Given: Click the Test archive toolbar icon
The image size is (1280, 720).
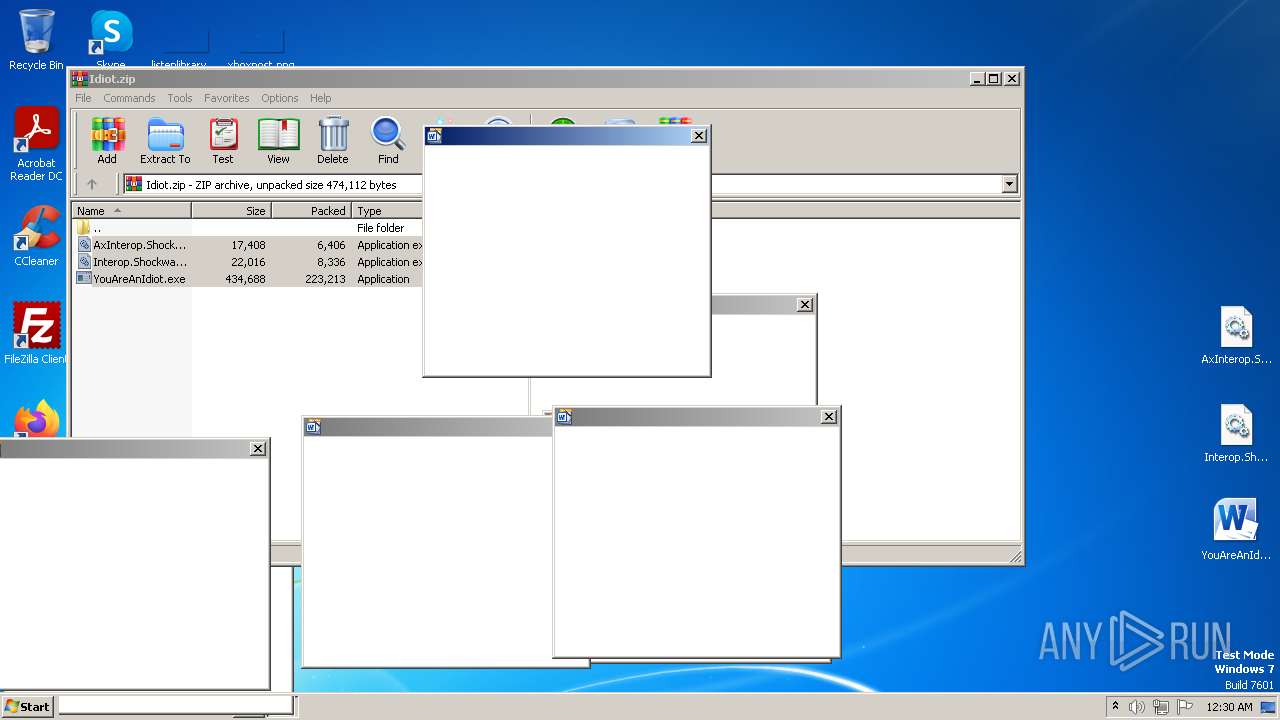Looking at the screenshot, I should click(x=223, y=141).
